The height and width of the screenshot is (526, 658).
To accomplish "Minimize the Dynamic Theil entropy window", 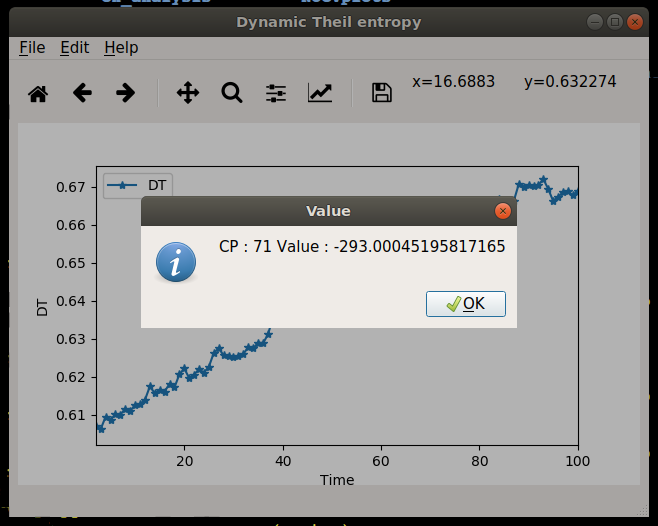I will tap(595, 22).
